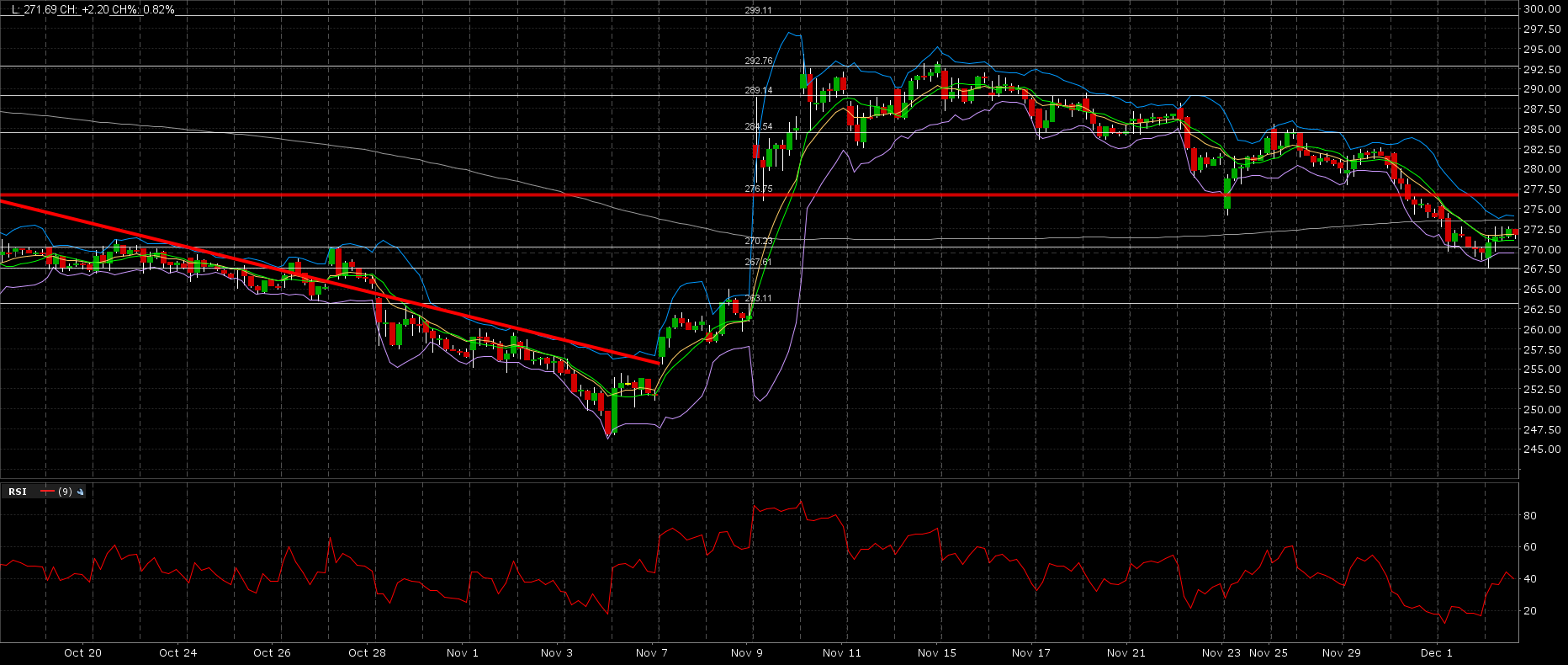Click the Oct 20 date on time axis
This screenshot has width=1568, height=665.
tap(82, 652)
